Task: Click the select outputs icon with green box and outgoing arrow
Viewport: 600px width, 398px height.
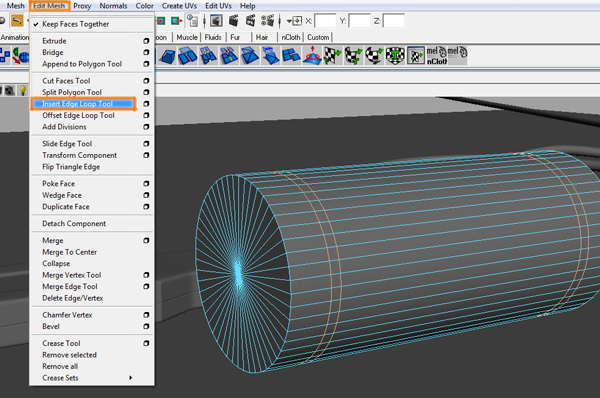Action: (x=176, y=21)
